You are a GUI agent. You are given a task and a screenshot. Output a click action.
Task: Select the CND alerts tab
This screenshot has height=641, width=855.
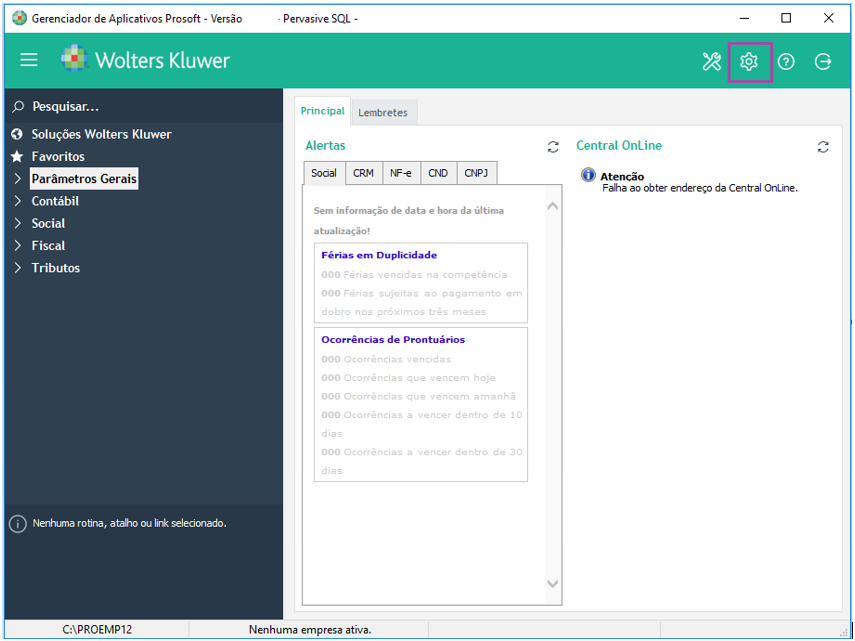pos(438,173)
